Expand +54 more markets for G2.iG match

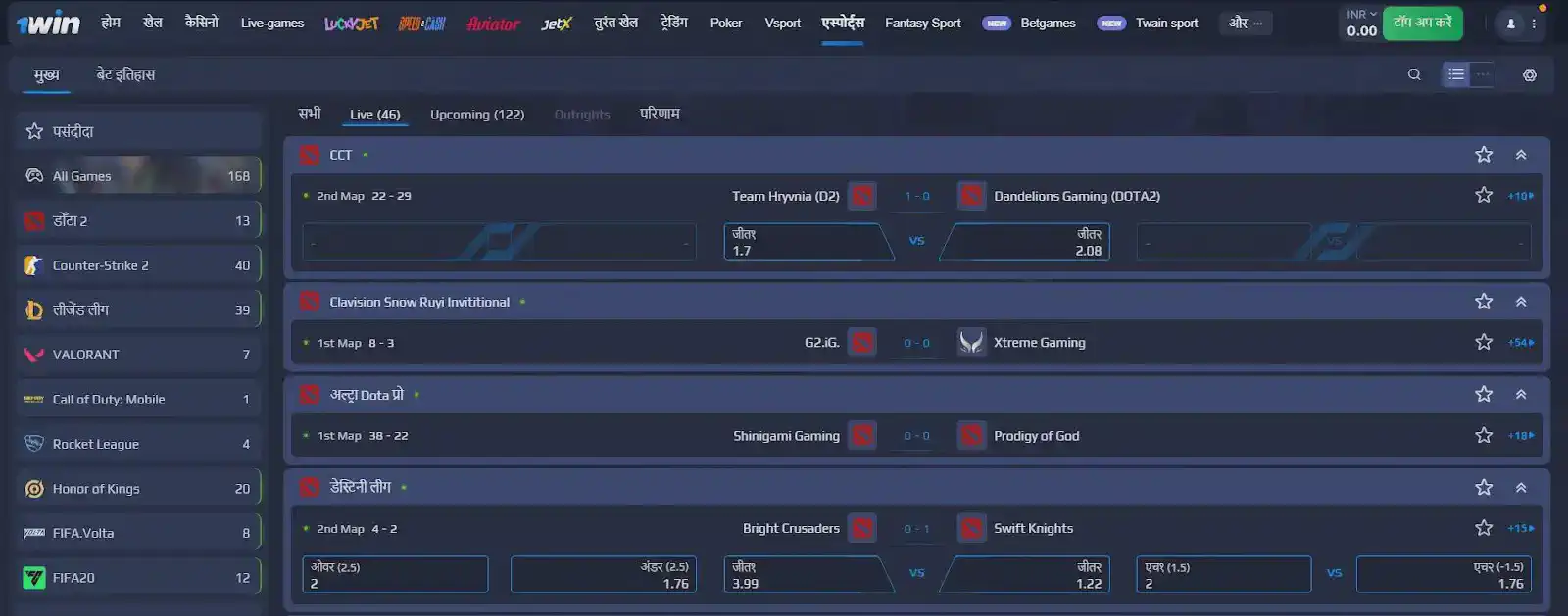tap(1521, 343)
